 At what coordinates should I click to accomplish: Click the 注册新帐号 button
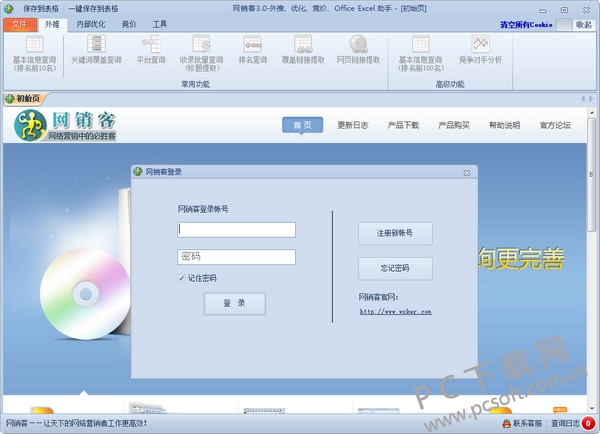click(x=395, y=233)
